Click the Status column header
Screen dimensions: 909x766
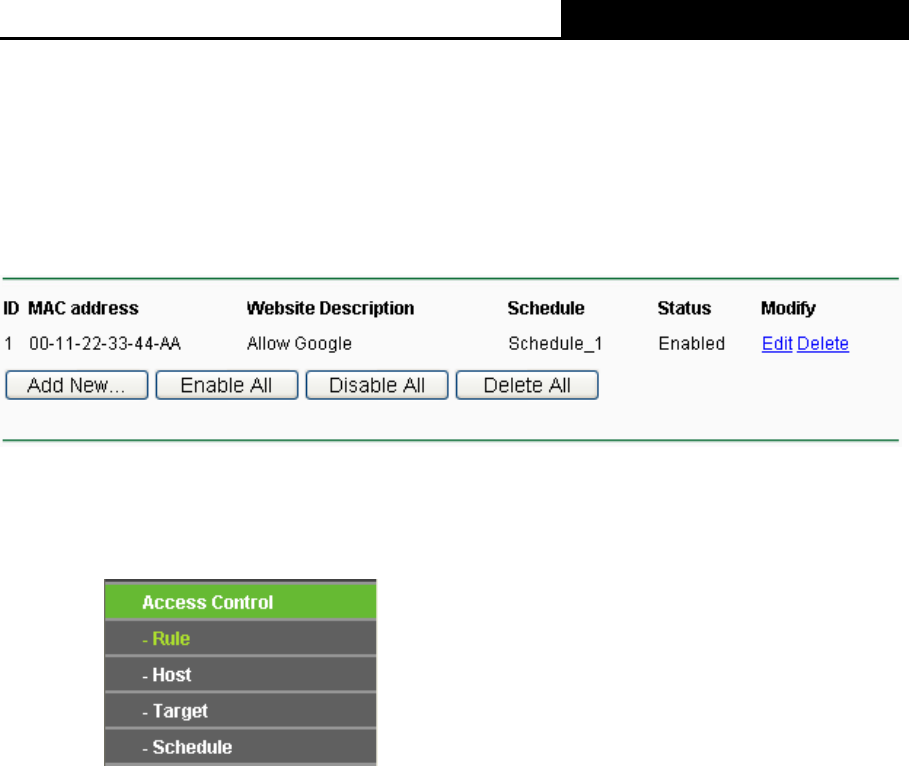(684, 308)
